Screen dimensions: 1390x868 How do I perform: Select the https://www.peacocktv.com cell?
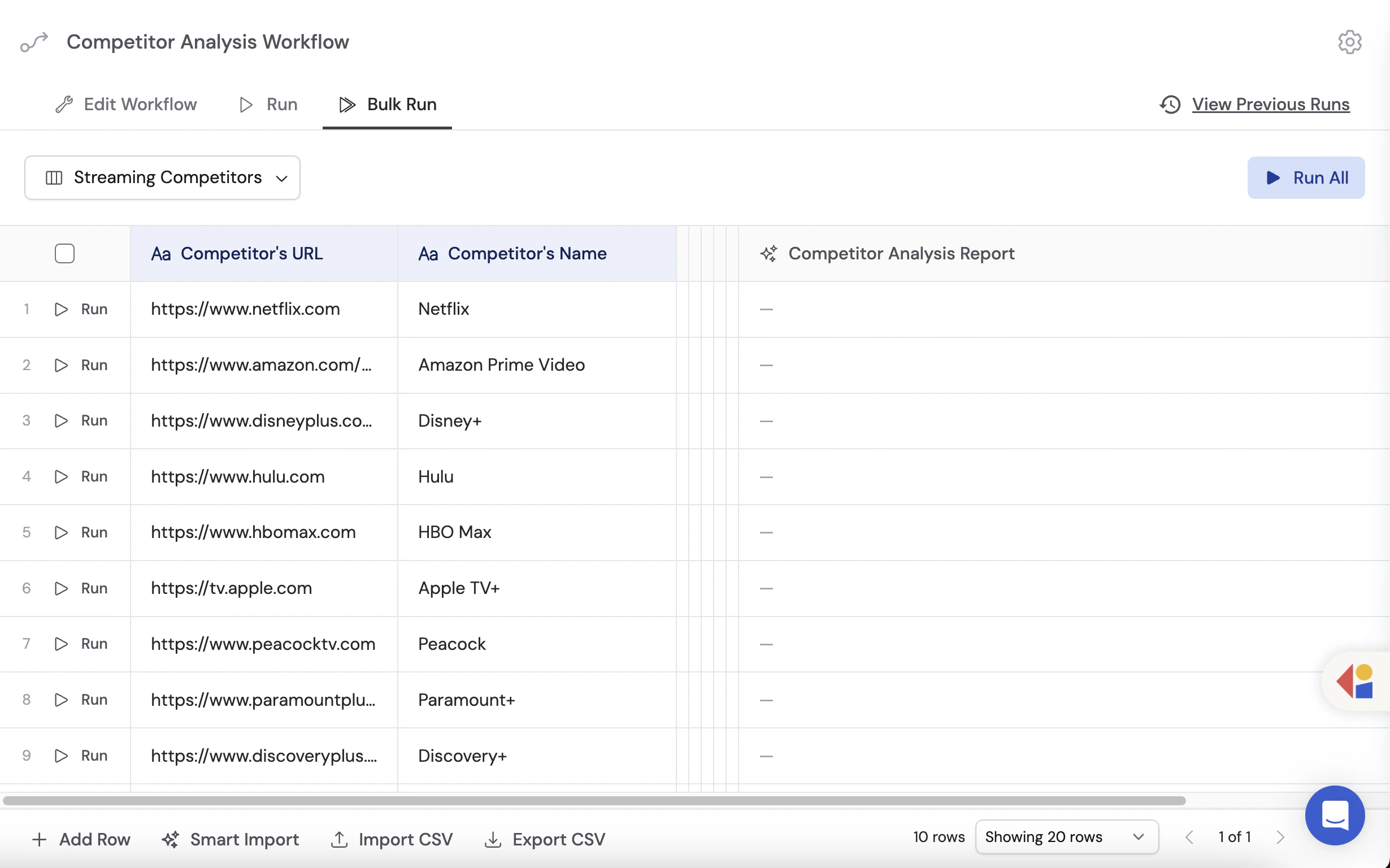tap(264, 644)
